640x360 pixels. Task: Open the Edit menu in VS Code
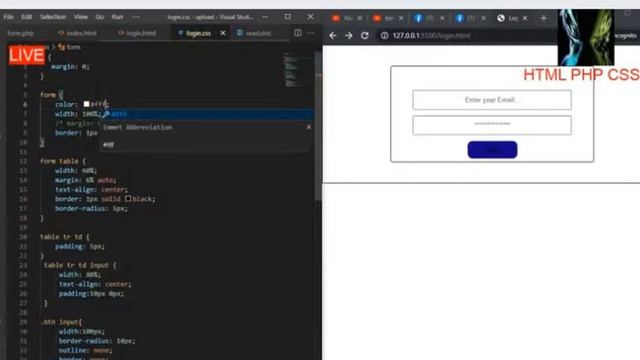click(x=27, y=17)
